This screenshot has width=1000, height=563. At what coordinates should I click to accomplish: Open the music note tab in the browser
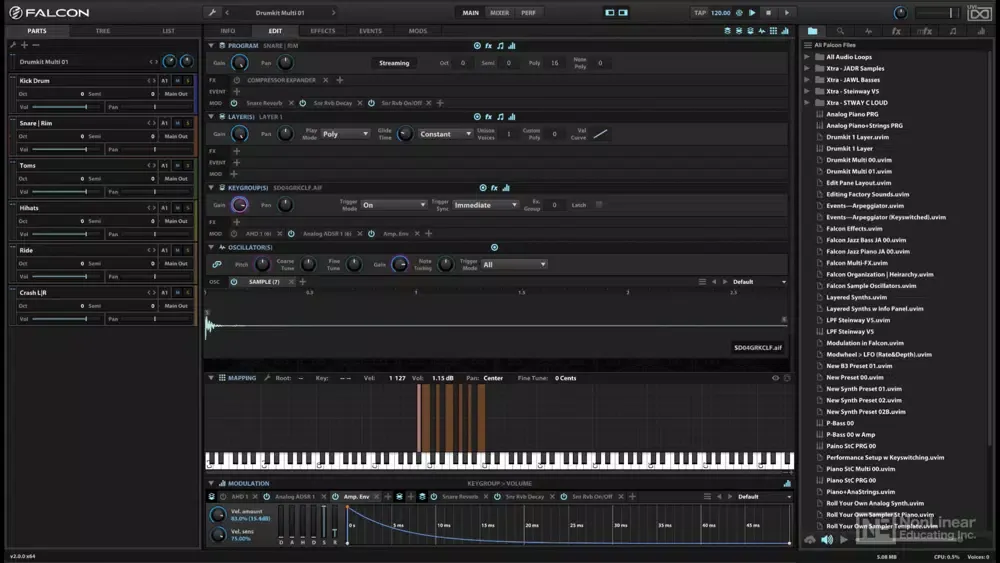[953, 31]
